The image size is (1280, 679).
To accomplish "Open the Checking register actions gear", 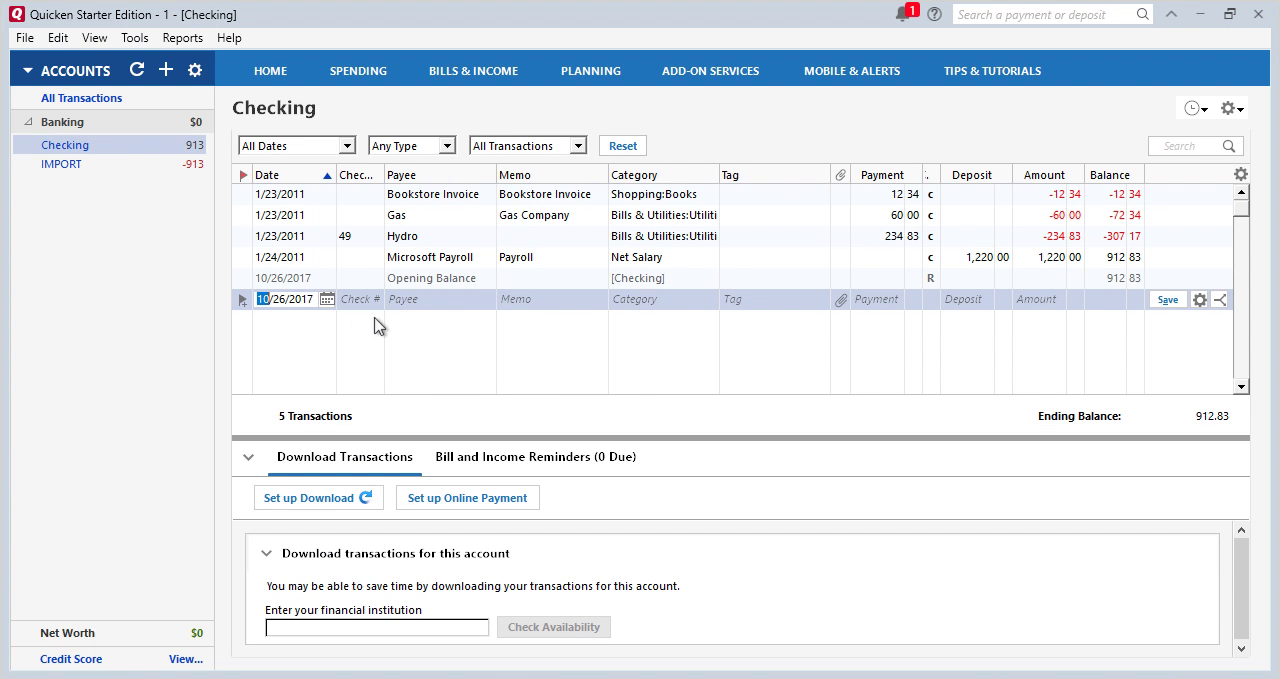I will (x=1231, y=108).
